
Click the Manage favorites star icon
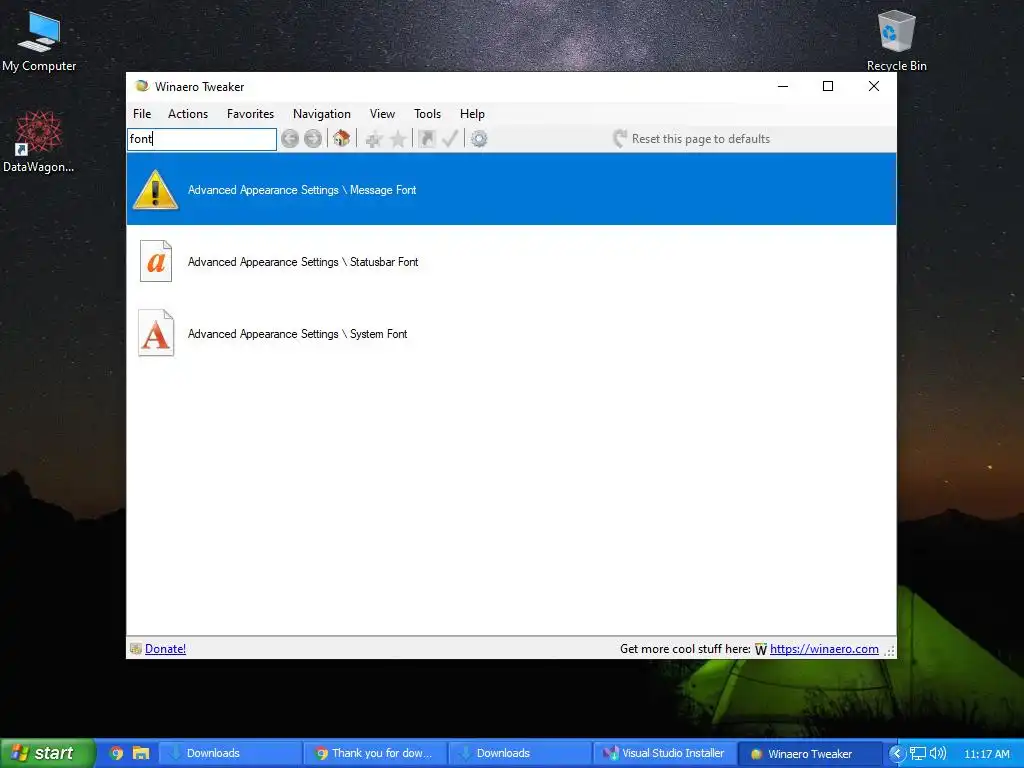click(398, 138)
